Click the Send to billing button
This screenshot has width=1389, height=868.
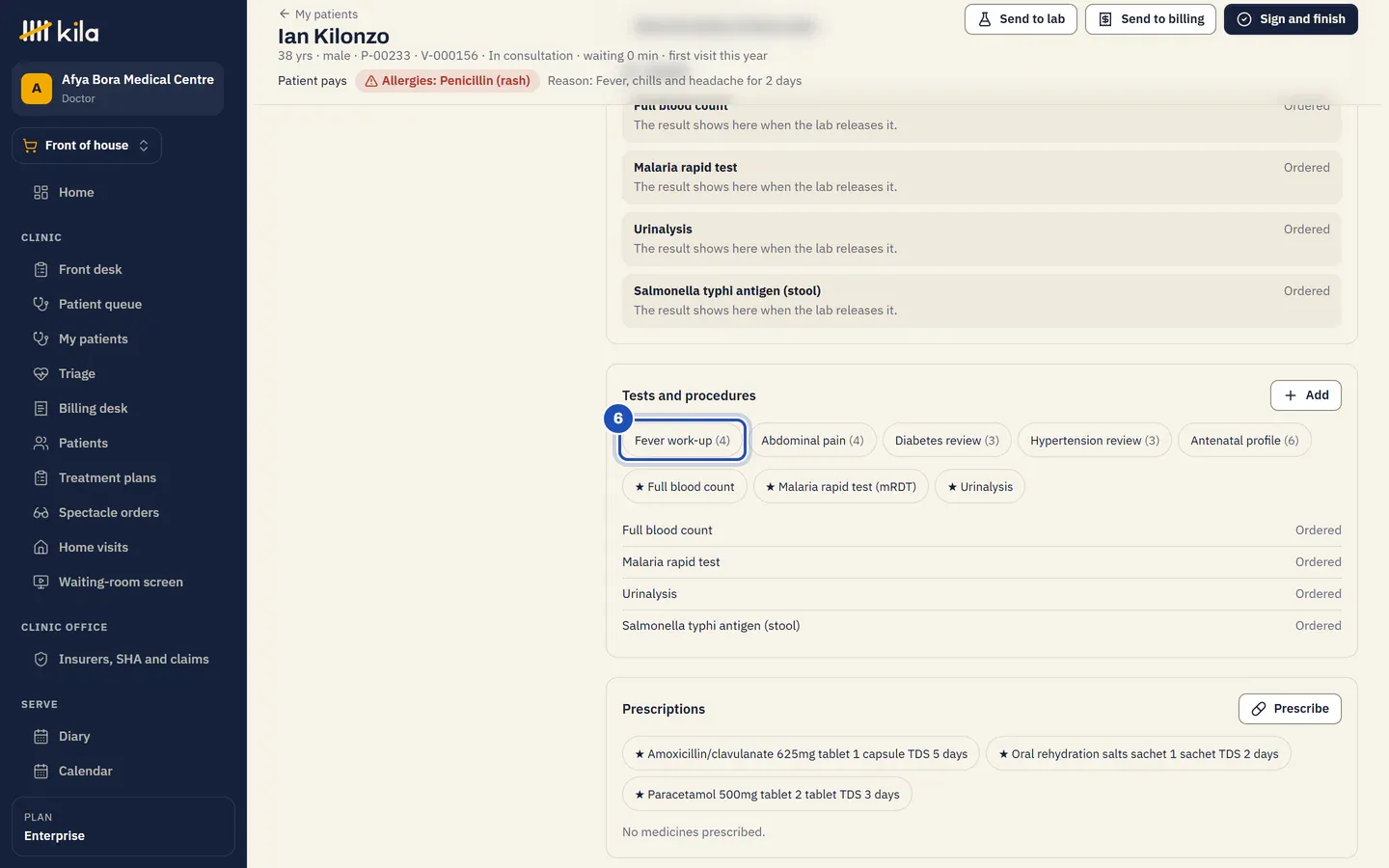pos(1151,19)
